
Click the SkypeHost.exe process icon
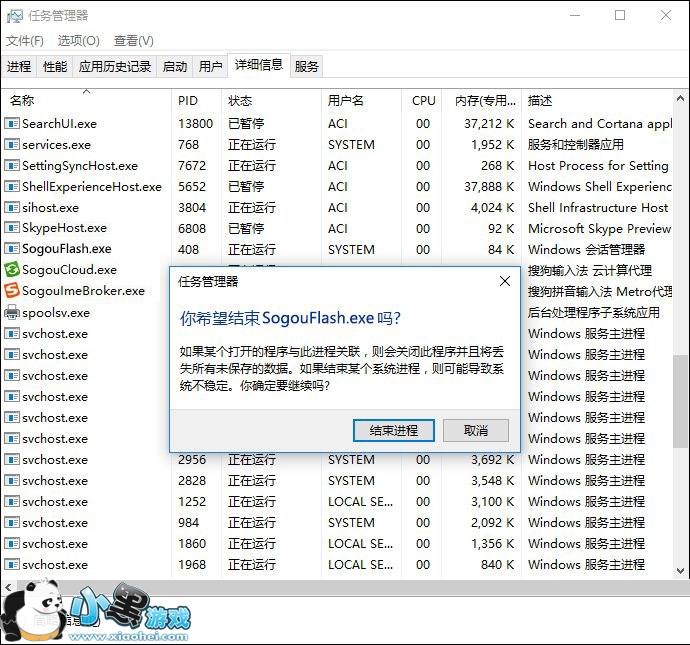12,228
